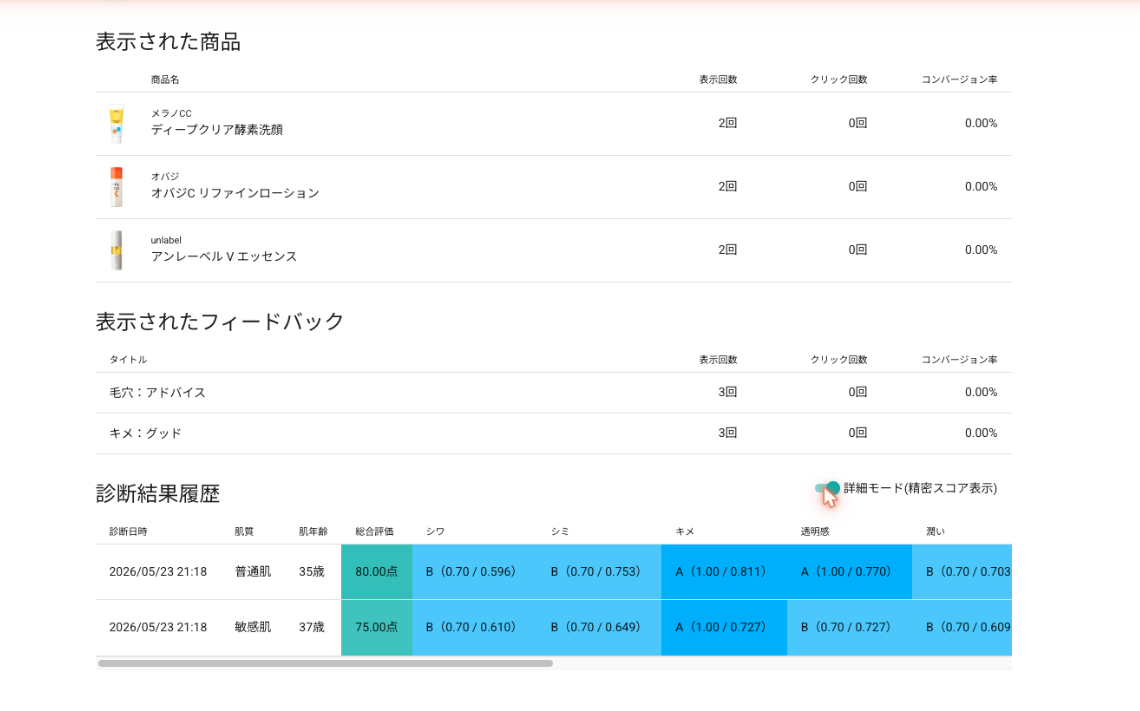This screenshot has width=1140, height=711.
Task: Click the 敏感肌 skin type cell
Action: click(x=253, y=627)
